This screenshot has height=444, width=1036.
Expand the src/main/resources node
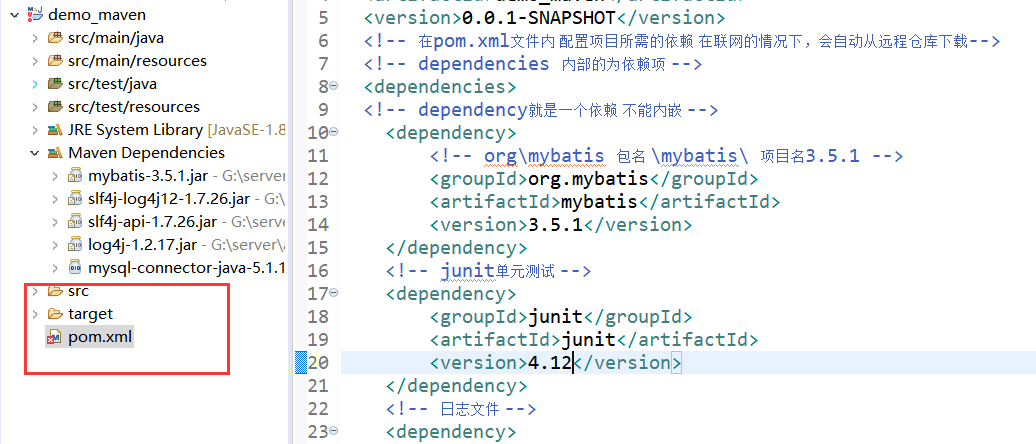(x=34, y=61)
